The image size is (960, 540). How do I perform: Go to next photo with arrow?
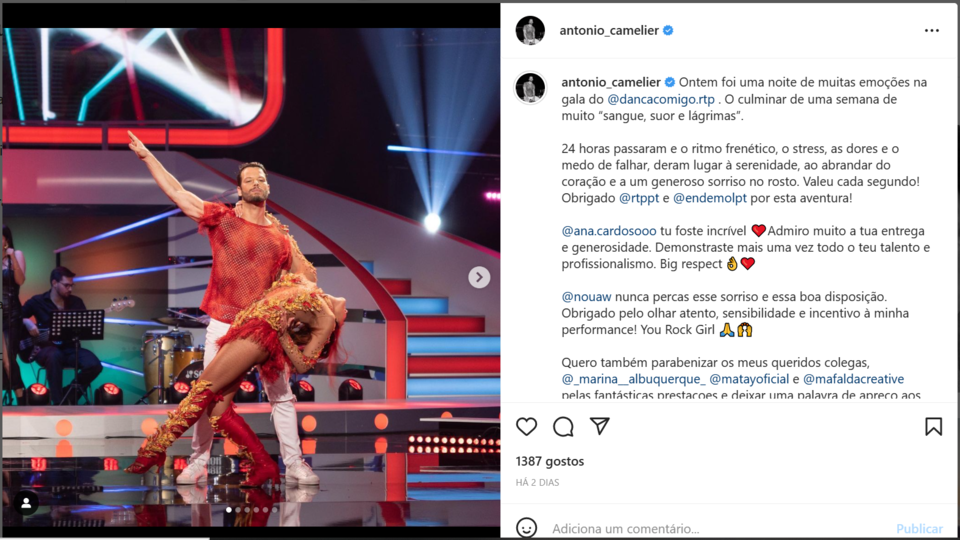click(479, 277)
